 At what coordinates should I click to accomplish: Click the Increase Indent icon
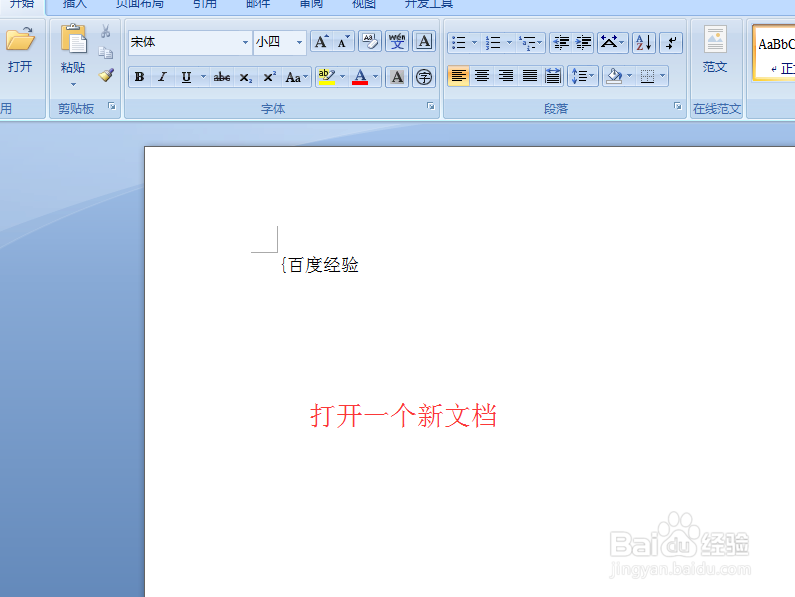pyautogui.click(x=583, y=43)
